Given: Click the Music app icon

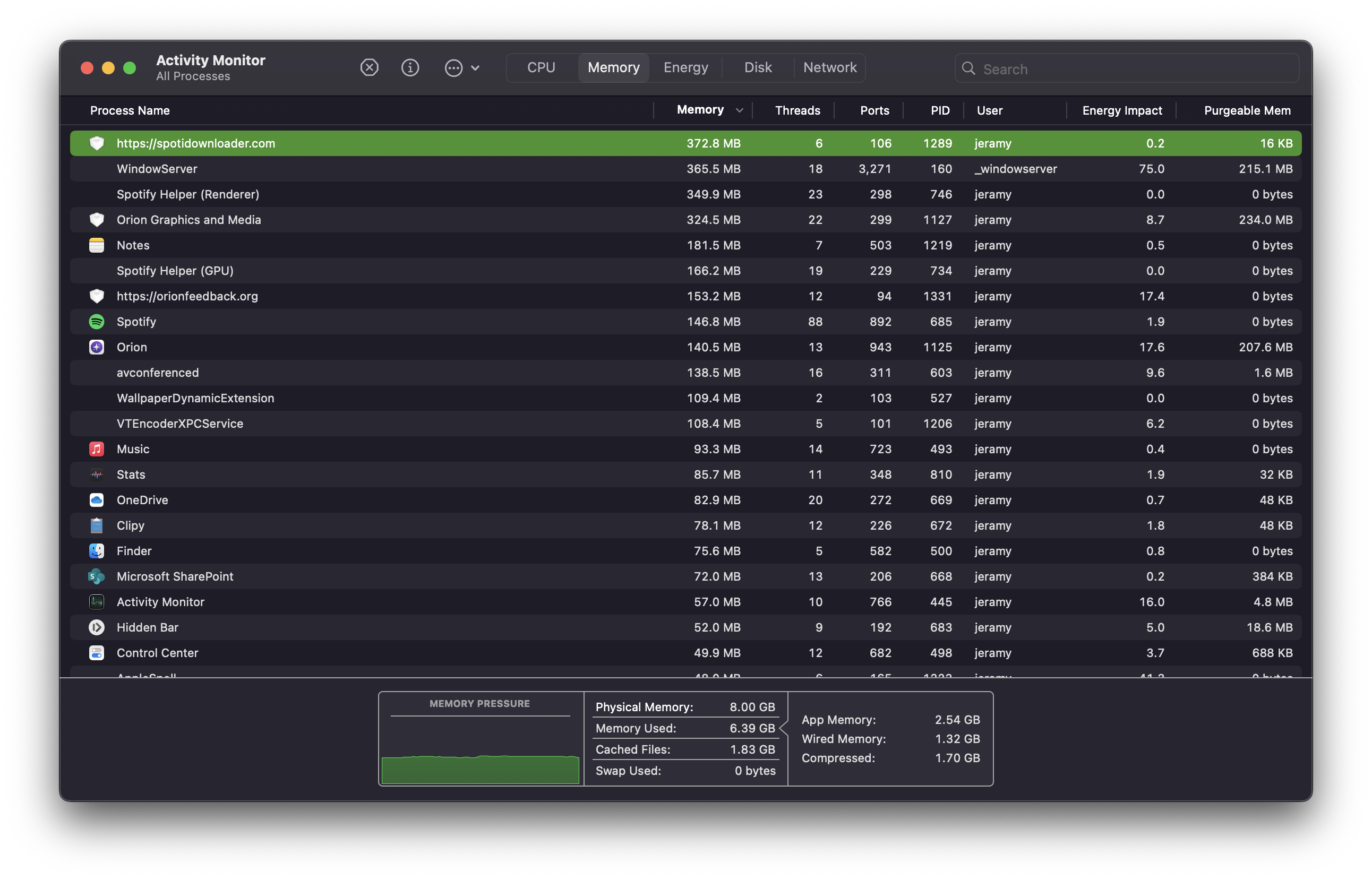Looking at the screenshot, I should 97,449.
